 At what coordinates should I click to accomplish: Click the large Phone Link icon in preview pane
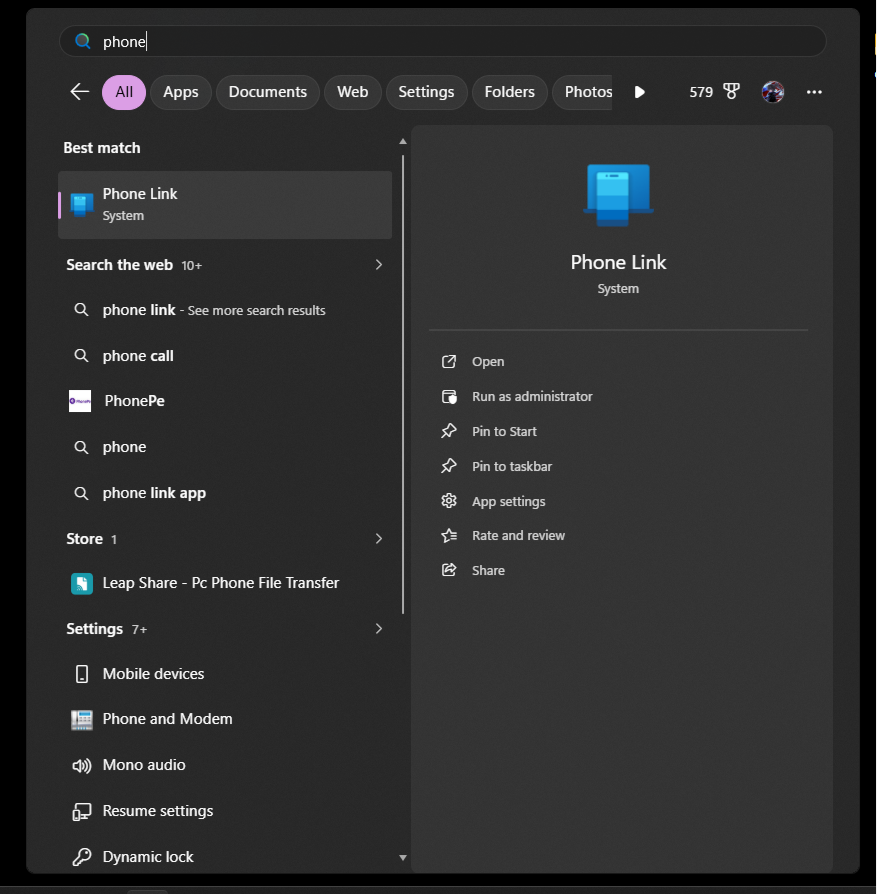618,195
